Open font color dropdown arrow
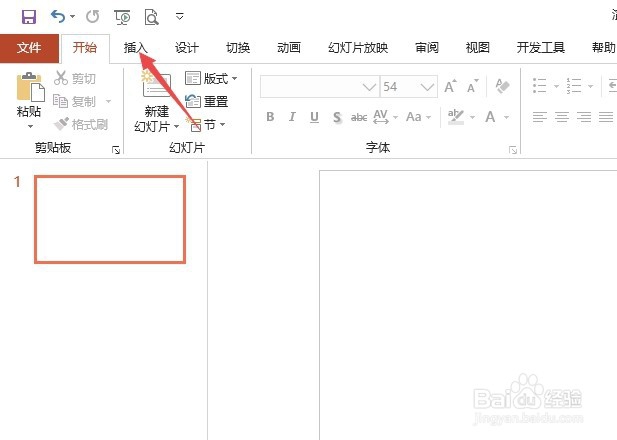 pos(506,117)
